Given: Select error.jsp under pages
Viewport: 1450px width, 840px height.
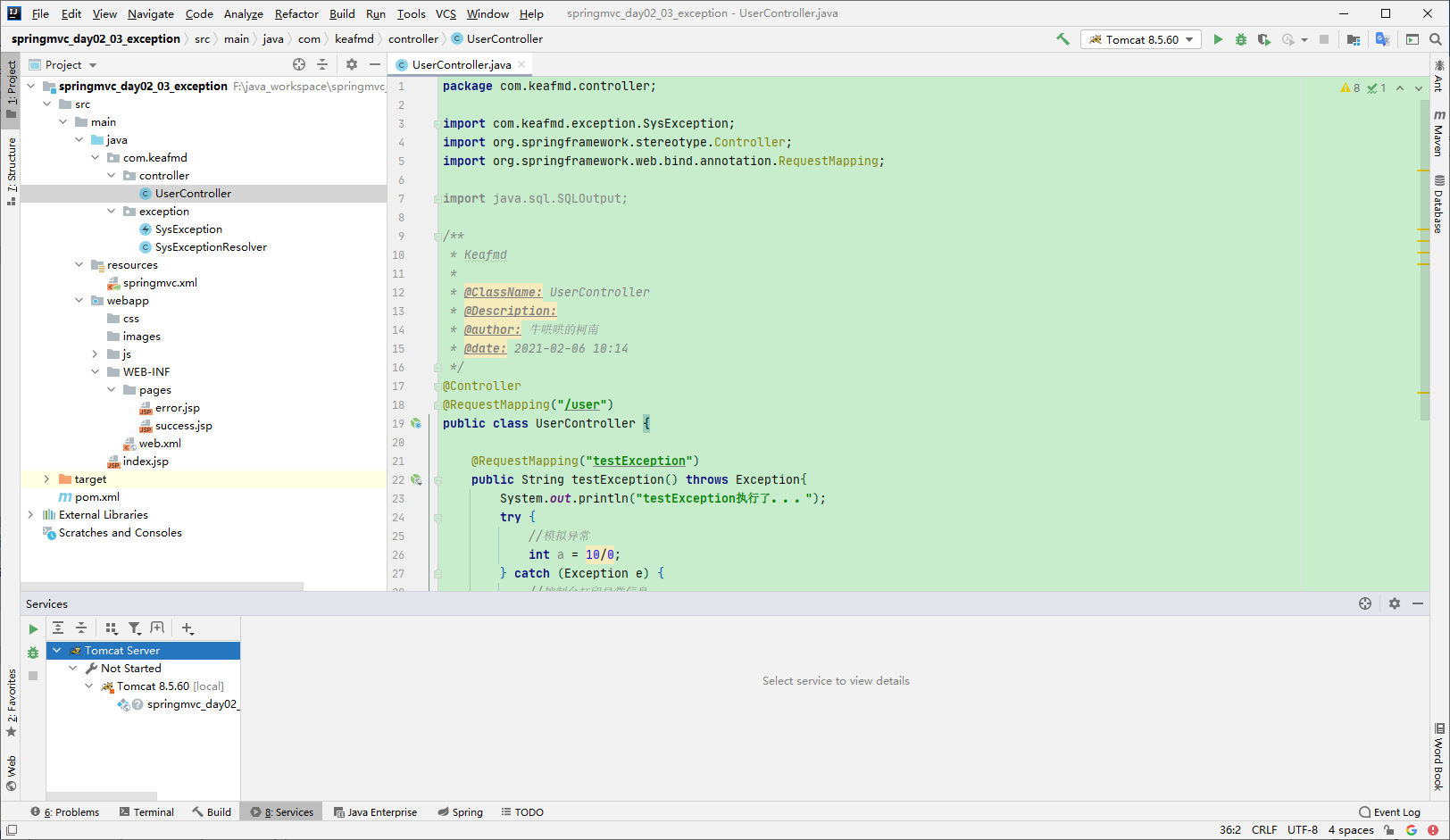Looking at the screenshot, I should click(177, 408).
